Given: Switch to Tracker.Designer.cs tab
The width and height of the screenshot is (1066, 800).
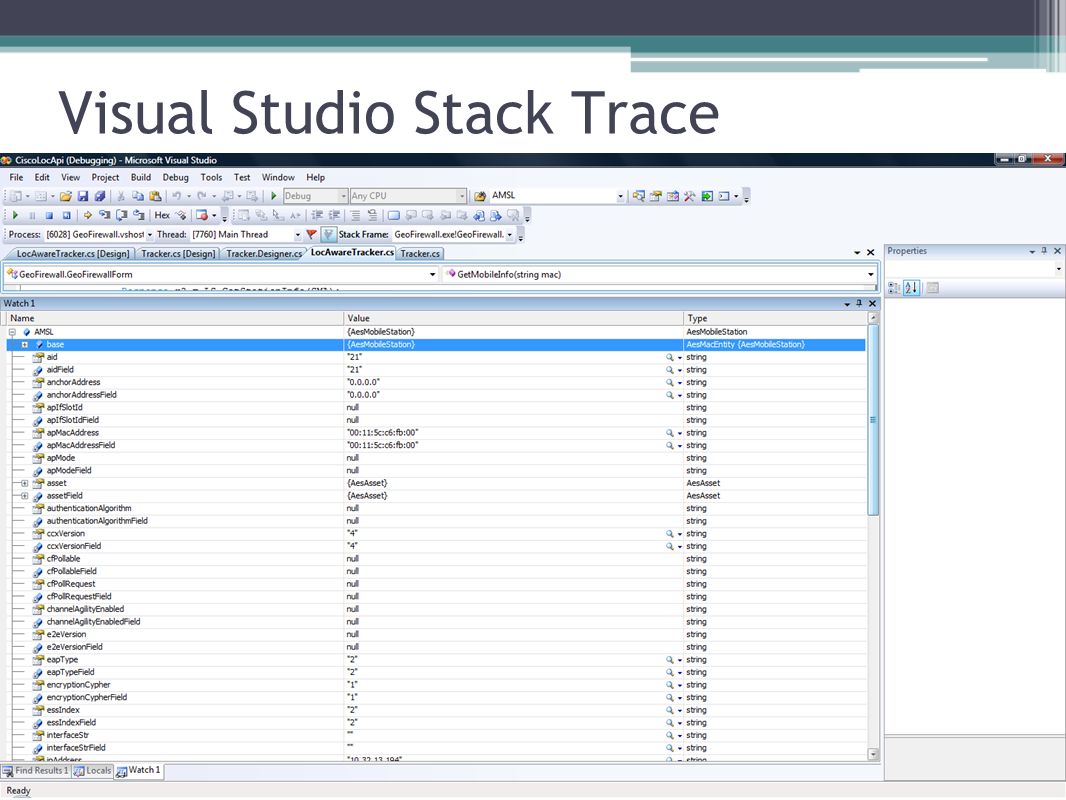Looking at the screenshot, I should click(x=264, y=254).
